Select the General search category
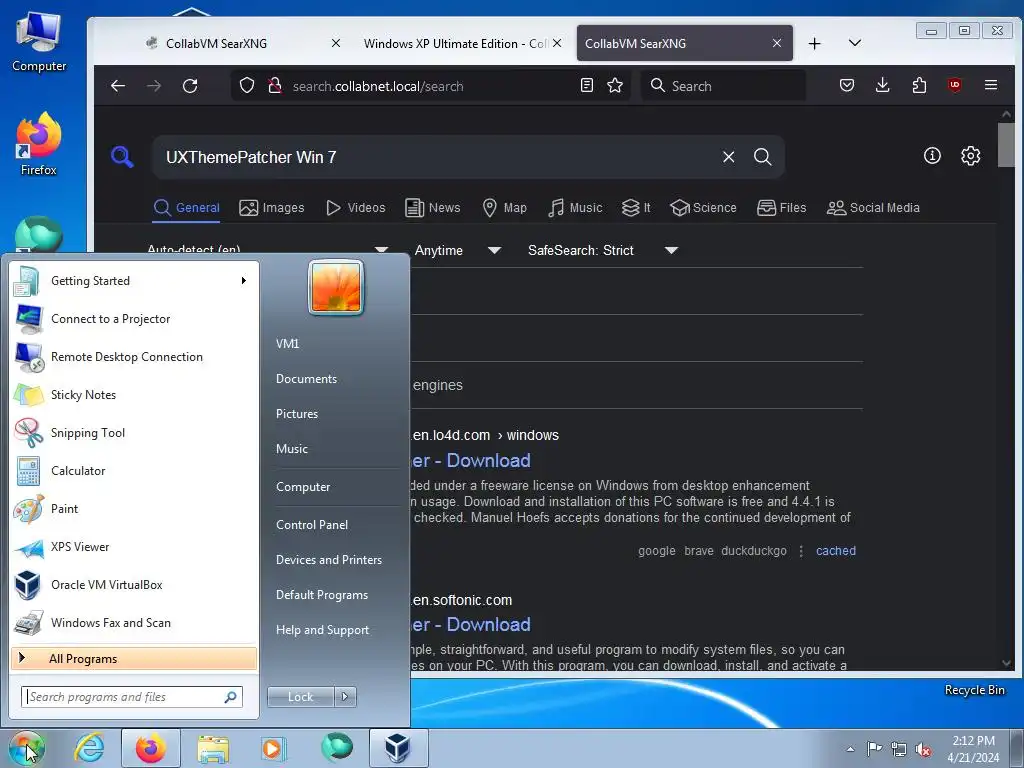This screenshot has height=768, width=1024. pyautogui.click(x=187, y=208)
